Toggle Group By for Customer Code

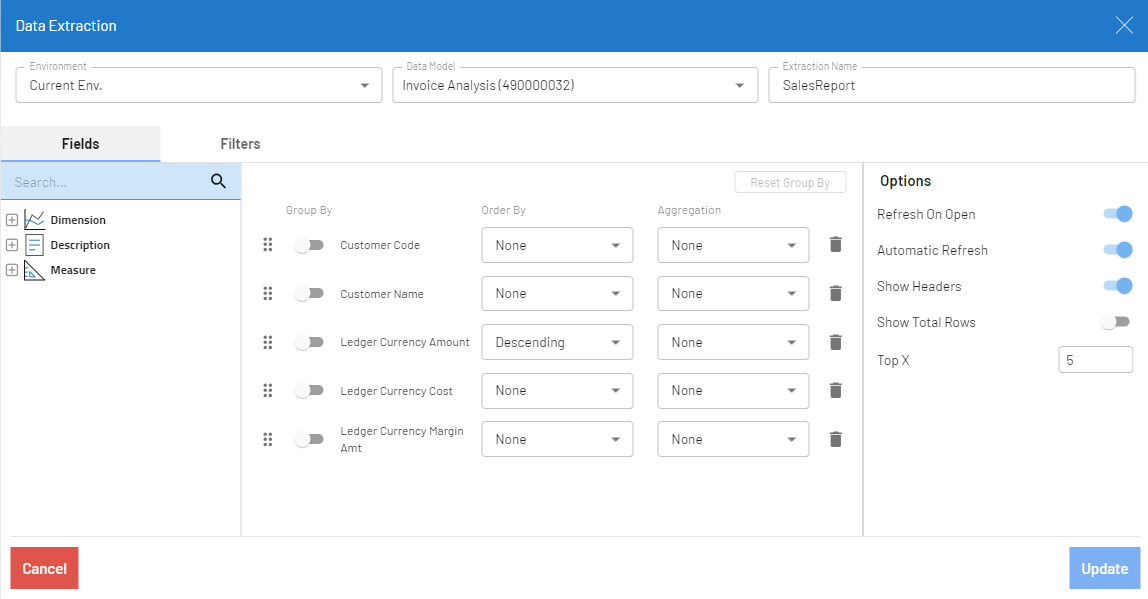point(309,245)
